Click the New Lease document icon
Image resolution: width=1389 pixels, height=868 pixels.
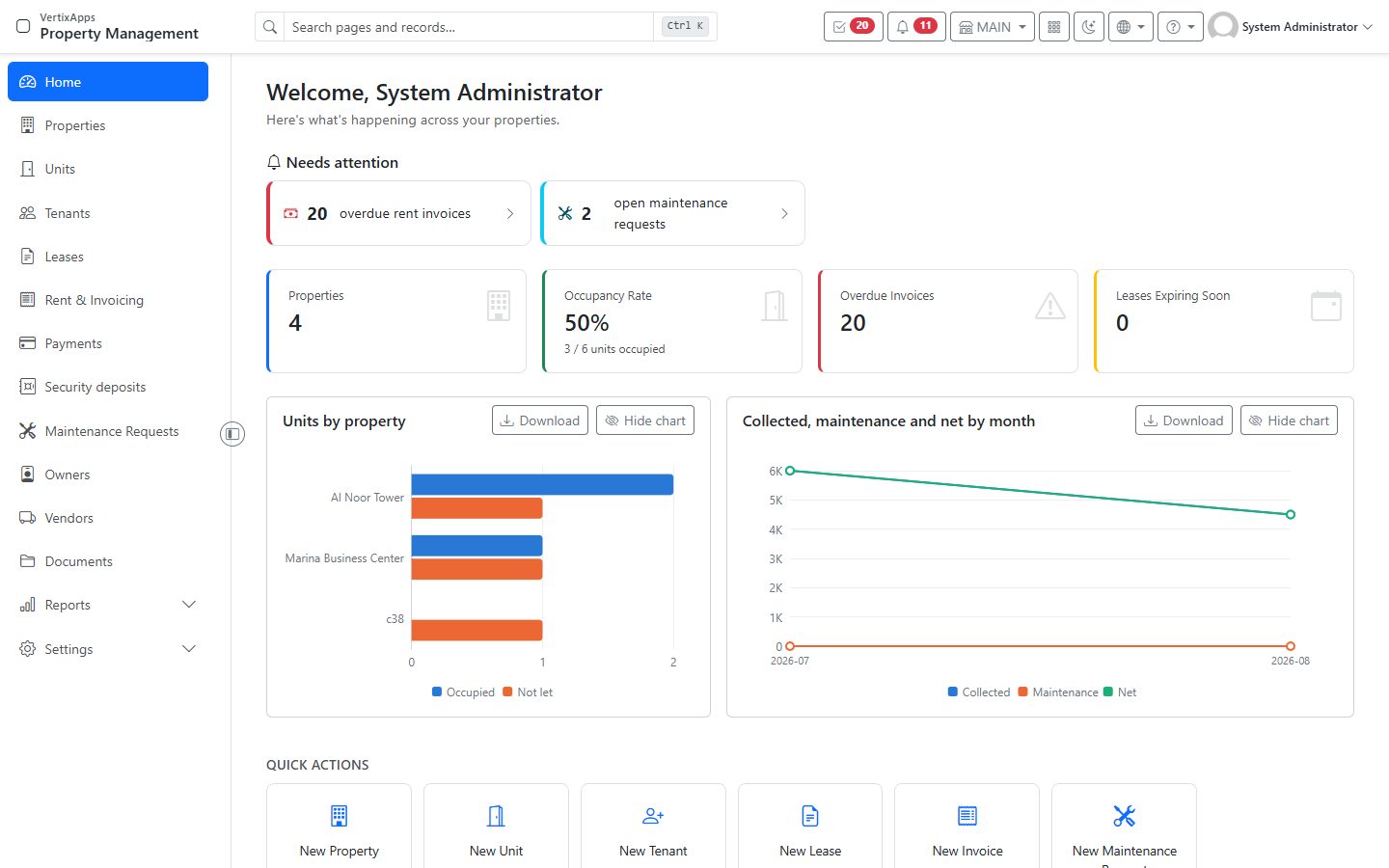pyautogui.click(x=810, y=816)
